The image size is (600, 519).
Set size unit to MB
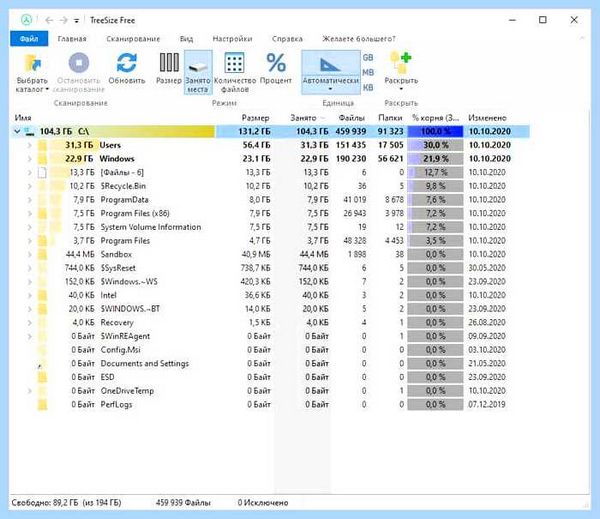coord(368,73)
